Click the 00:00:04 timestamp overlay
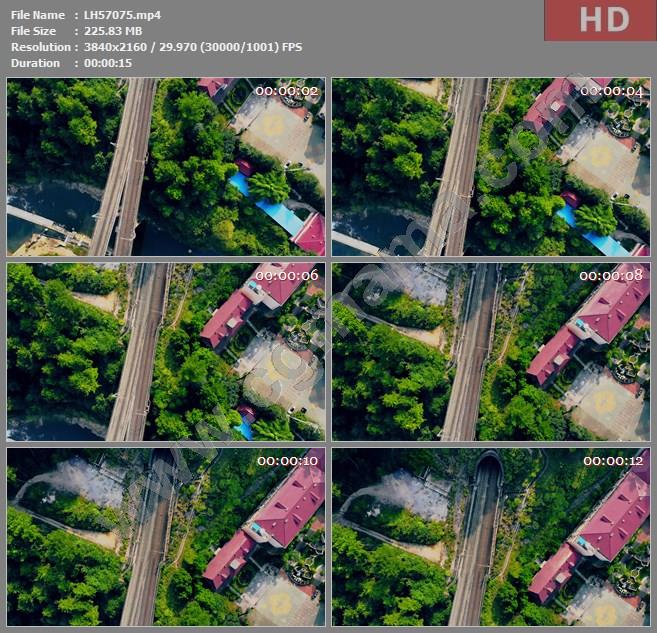Image resolution: width=657 pixels, height=633 pixels. 611,91
